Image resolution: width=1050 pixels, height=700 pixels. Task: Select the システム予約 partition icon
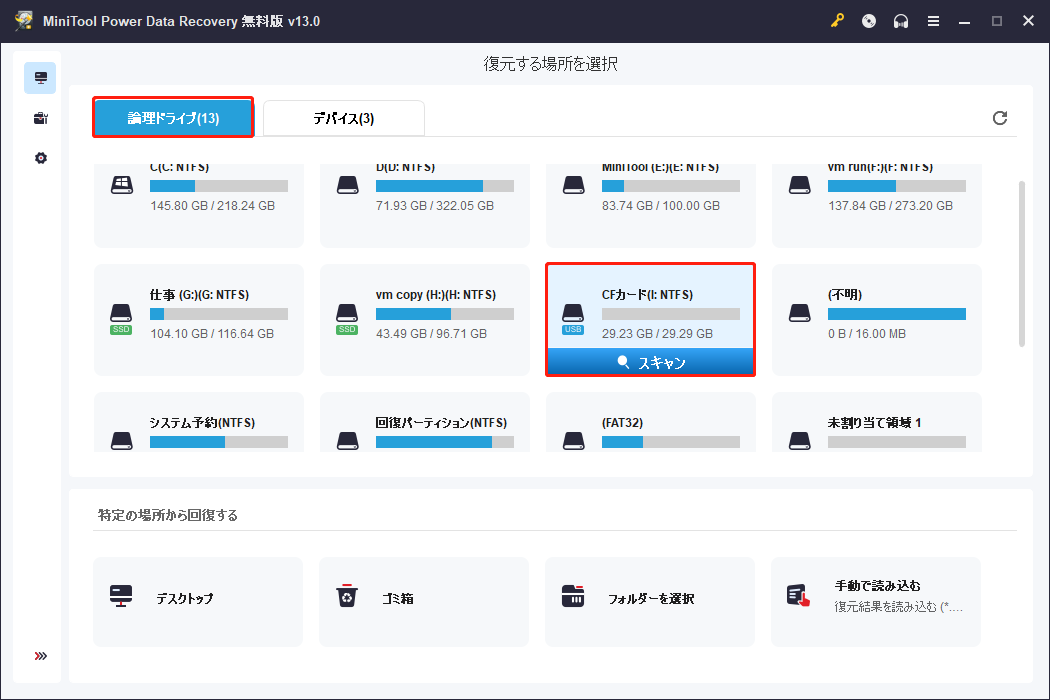click(121, 441)
